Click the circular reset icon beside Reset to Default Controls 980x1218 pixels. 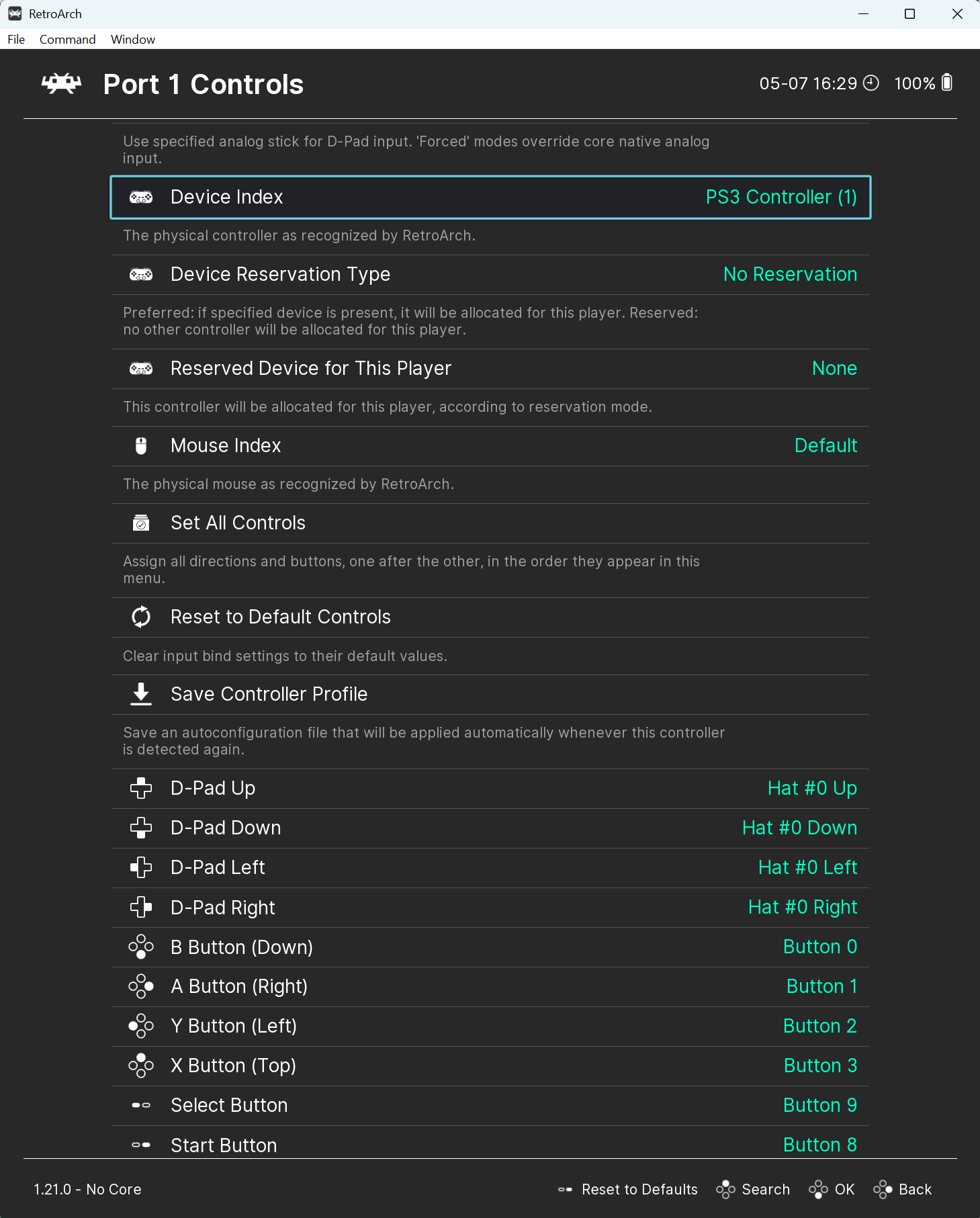coord(141,617)
